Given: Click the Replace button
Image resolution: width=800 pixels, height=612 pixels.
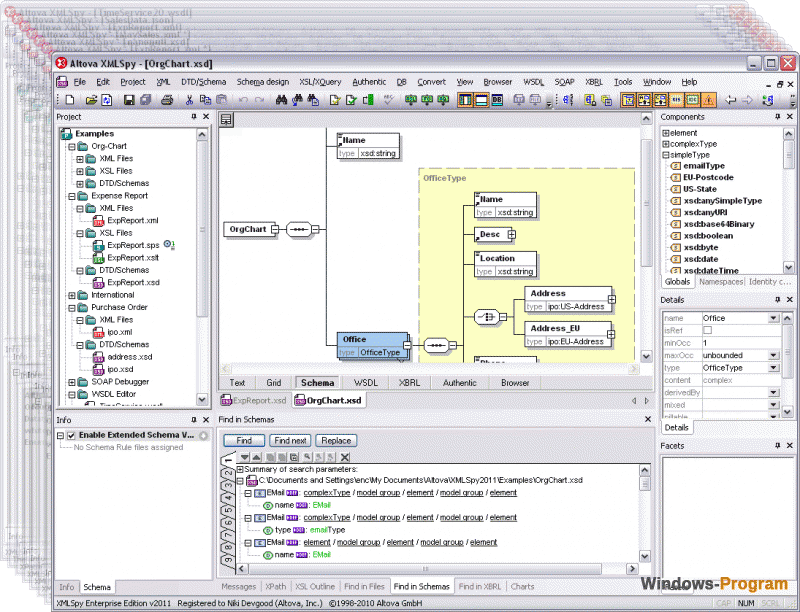Looking at the screenshot, I should tap(336, 441).
